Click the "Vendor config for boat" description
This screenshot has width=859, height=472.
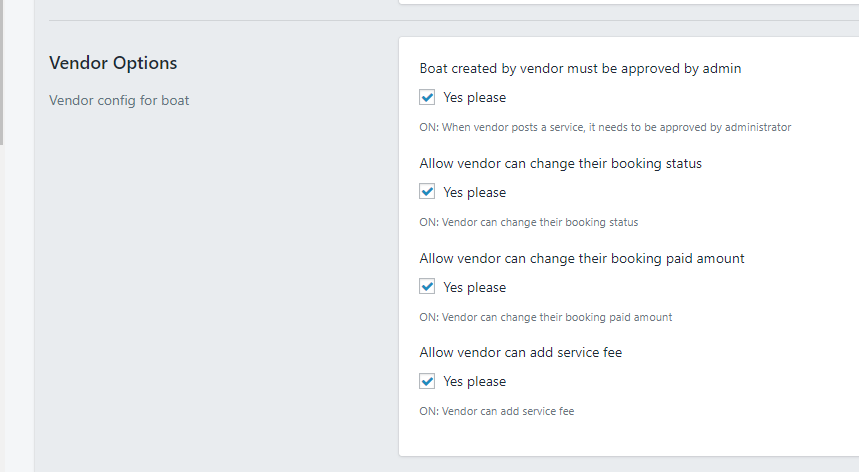119,100
